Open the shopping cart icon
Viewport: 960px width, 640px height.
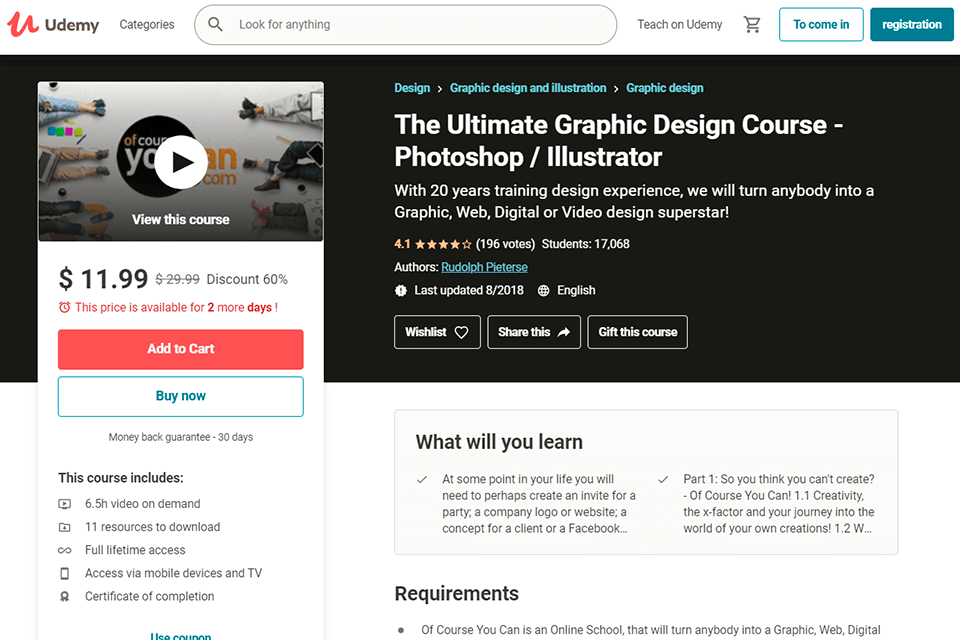point(752,25)
